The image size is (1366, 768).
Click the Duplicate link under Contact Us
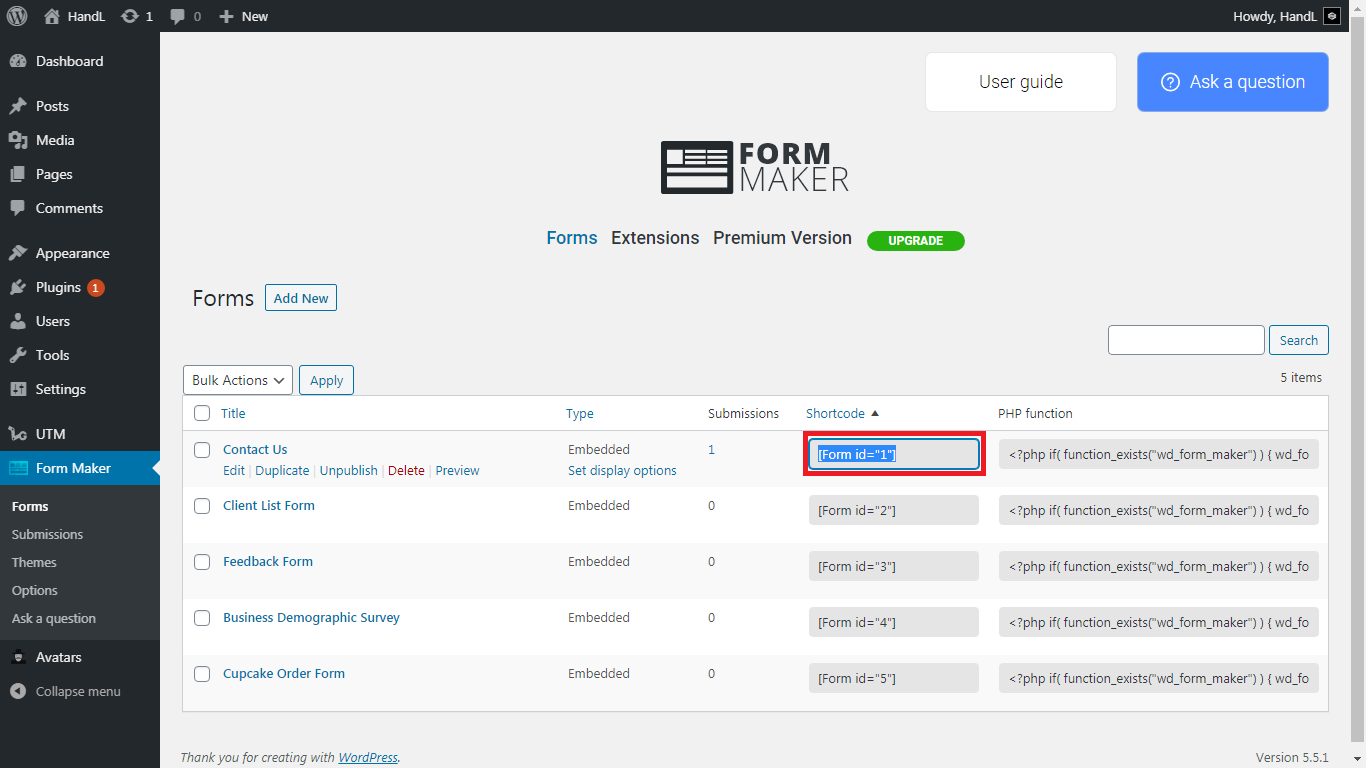tap(282, 470)
